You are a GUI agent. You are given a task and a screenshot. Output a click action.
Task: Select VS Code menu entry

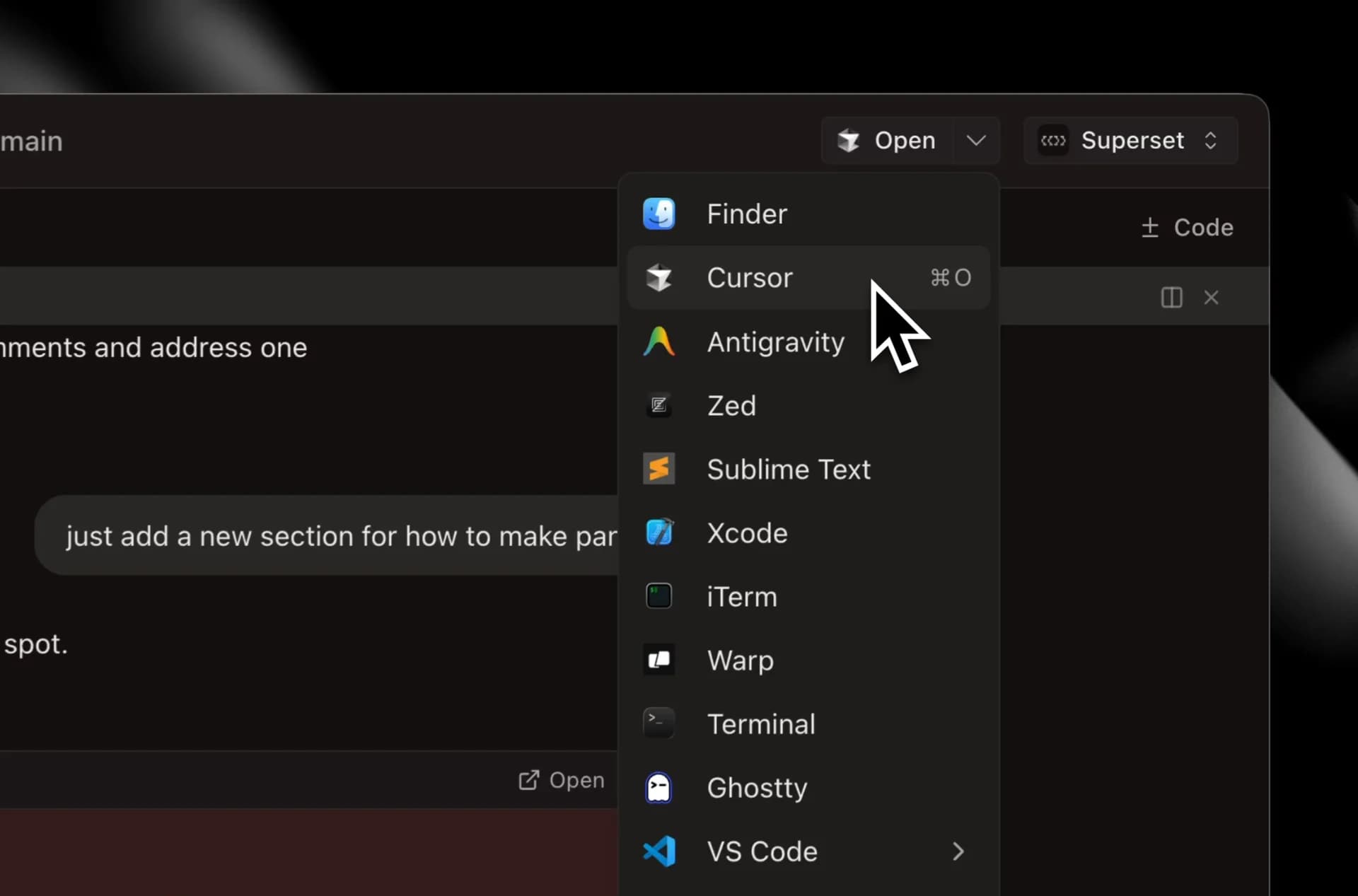point(762,851)
